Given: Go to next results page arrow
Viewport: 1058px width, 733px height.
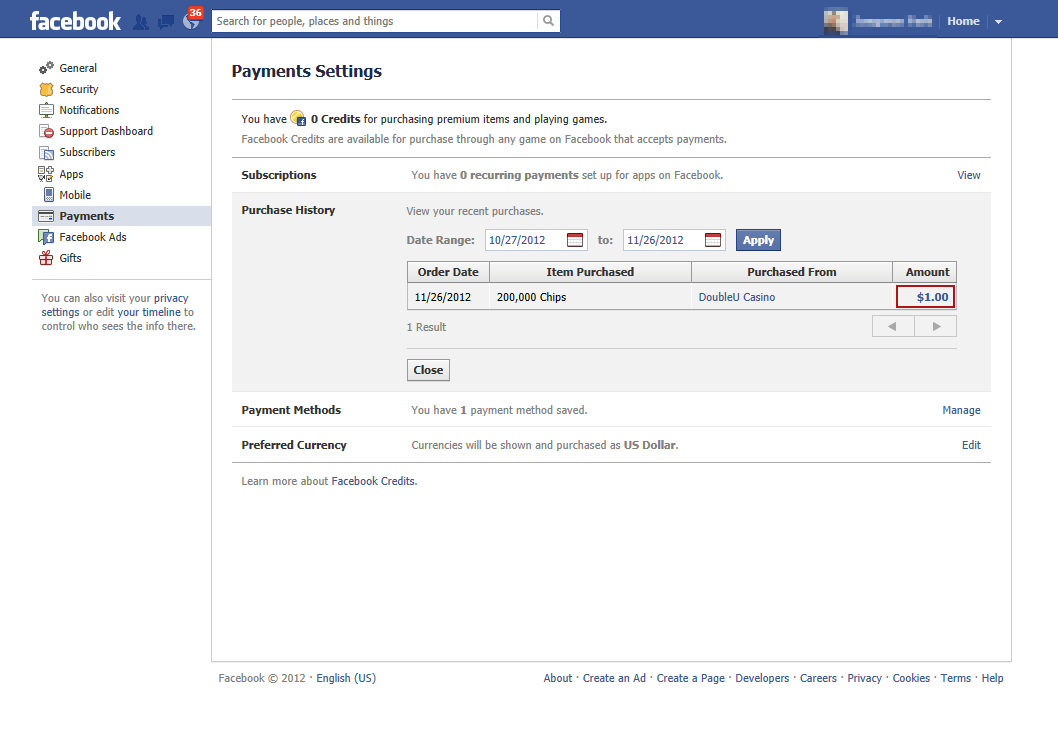Looking at the screenshot, I should (936, 326).
